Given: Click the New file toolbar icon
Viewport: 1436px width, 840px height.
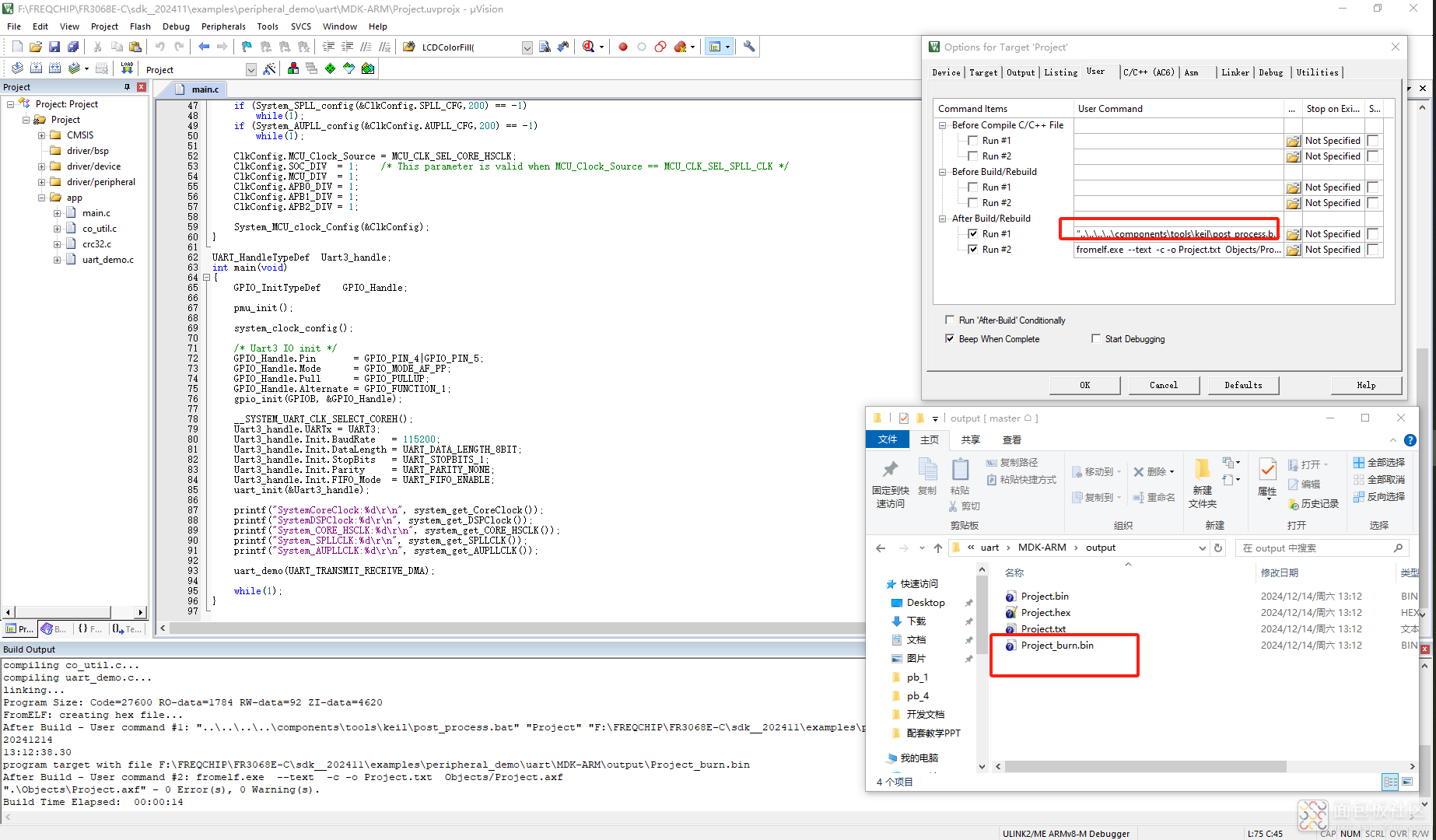Looking at the screenshot, I should [17, 47].
